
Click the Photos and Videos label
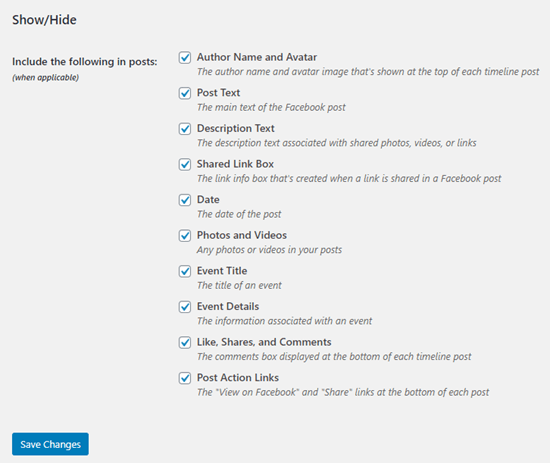pyautogui.click(x=242, y=235)
